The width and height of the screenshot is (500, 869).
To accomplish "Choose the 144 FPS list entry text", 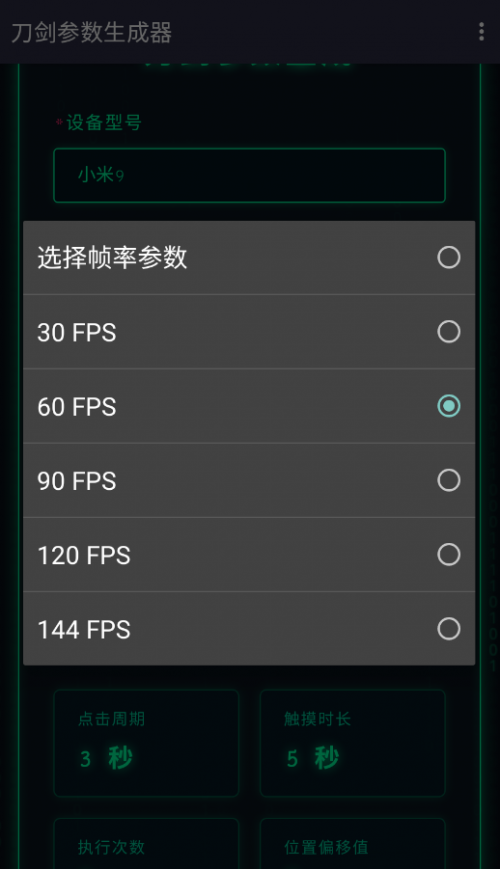I will coord(84,630).
